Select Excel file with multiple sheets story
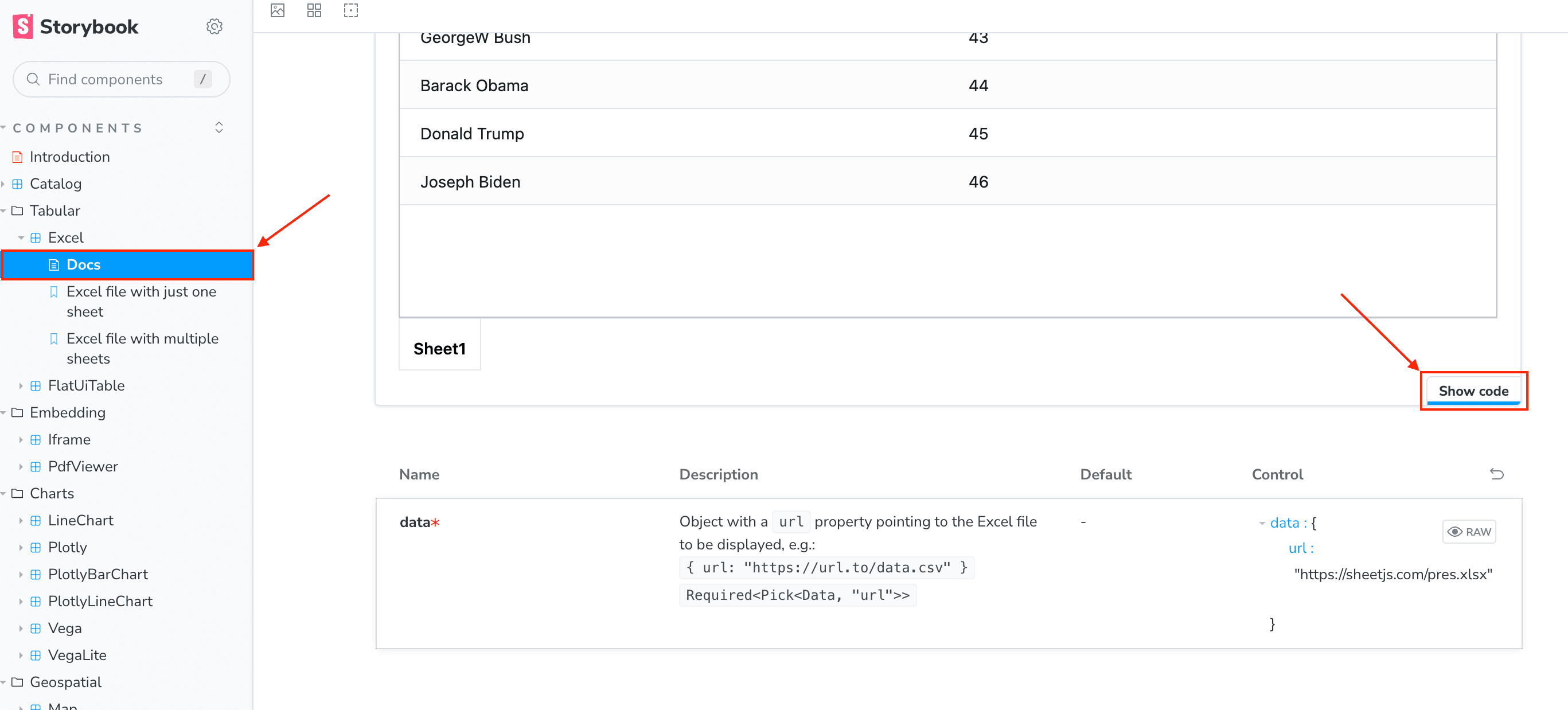The image size is (1568, 710). pyautogui.click(x=142, y=348)
